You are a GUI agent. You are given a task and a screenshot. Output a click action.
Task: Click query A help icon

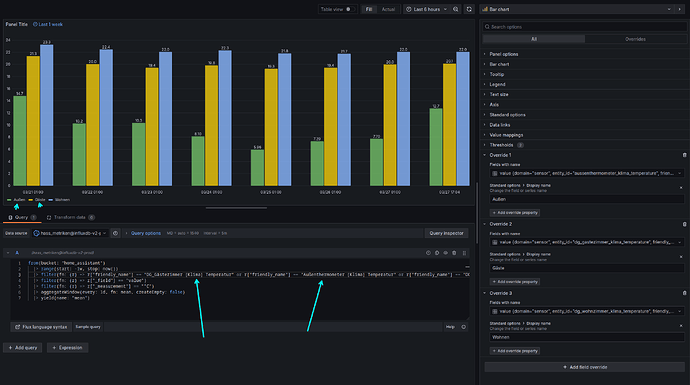(x=428, y=253)
